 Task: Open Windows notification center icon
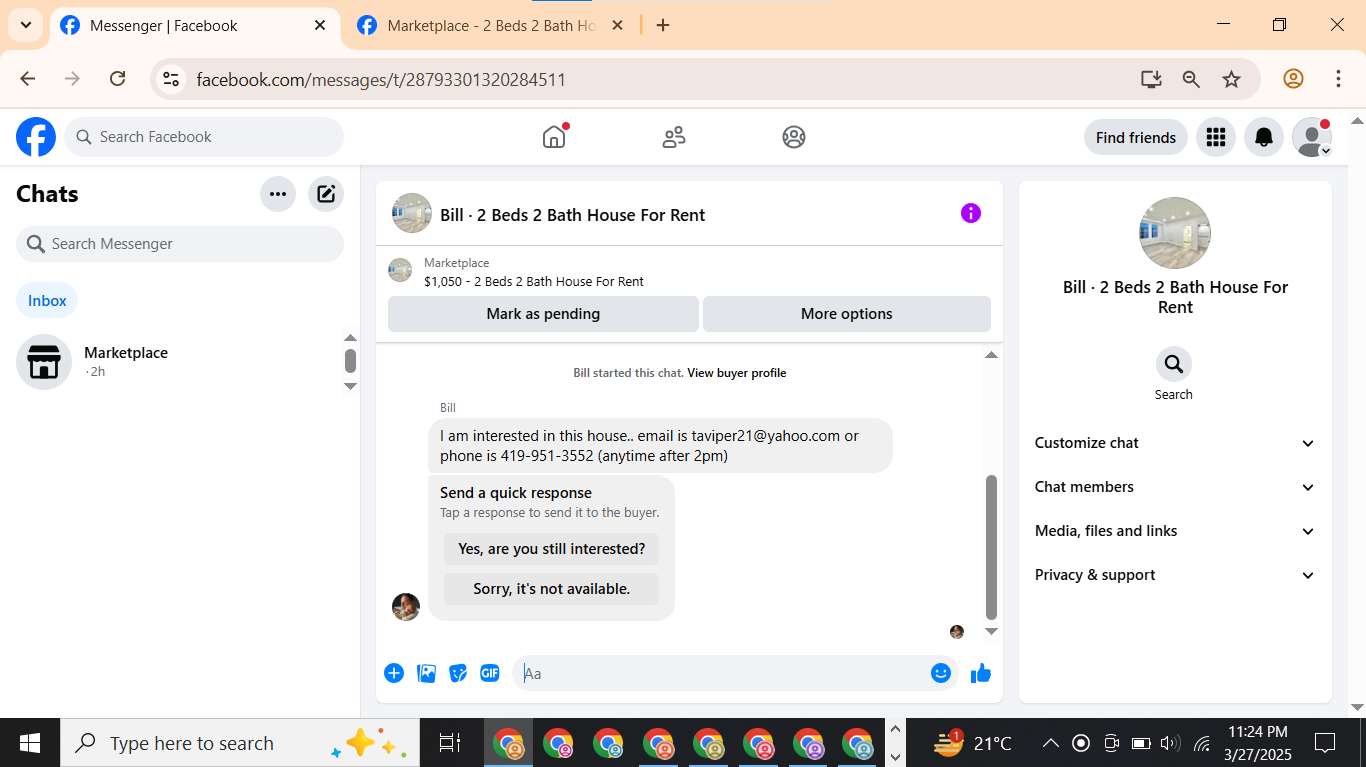[x=1325, y=743]
